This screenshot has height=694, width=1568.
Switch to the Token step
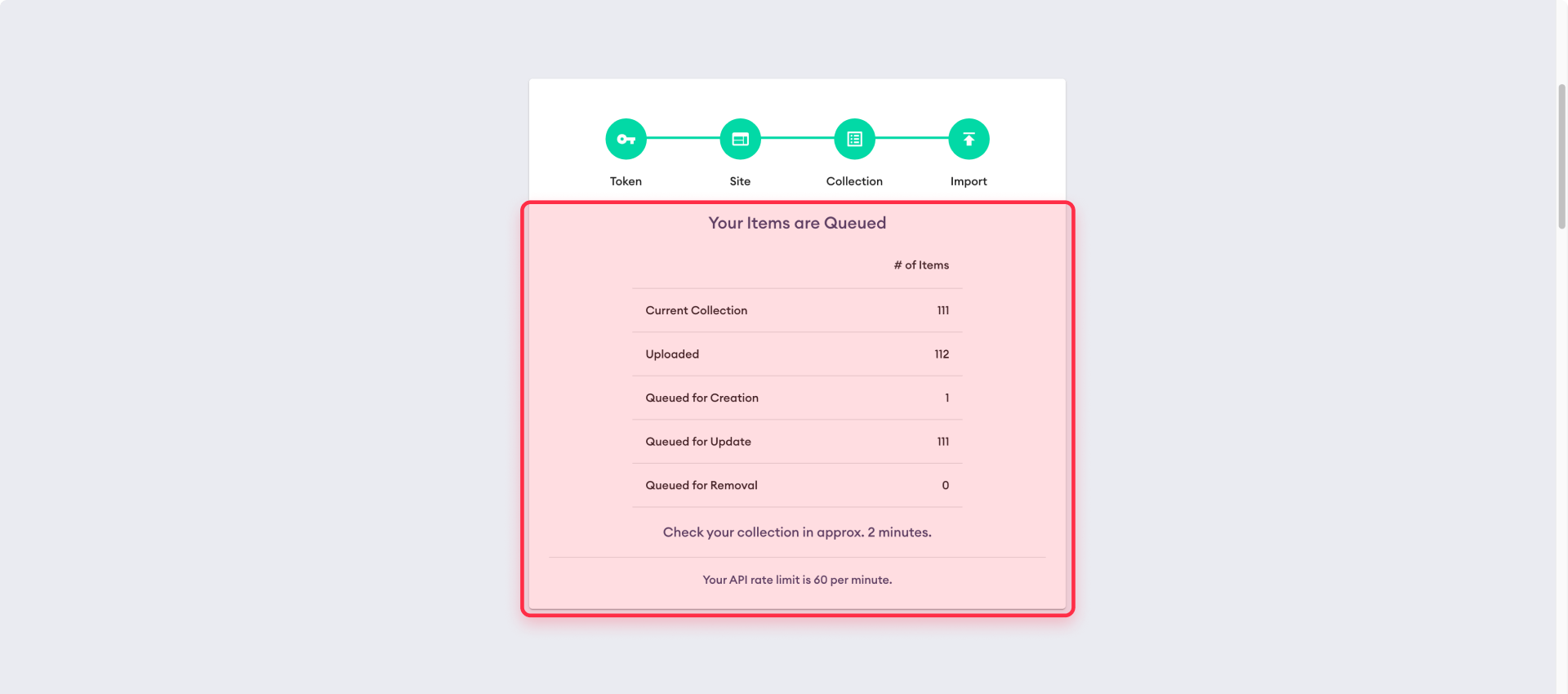[x=625, y=180]
